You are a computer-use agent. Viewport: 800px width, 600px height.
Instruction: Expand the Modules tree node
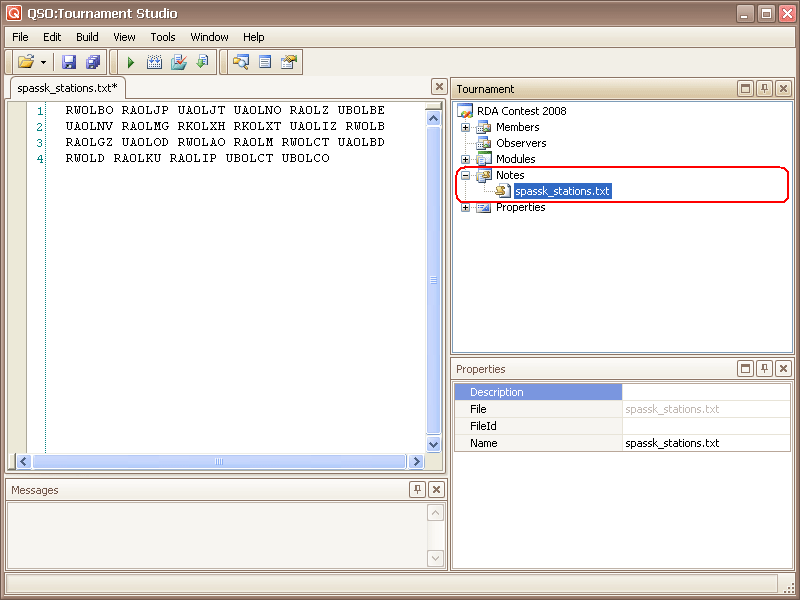click(x=465, y=159)
